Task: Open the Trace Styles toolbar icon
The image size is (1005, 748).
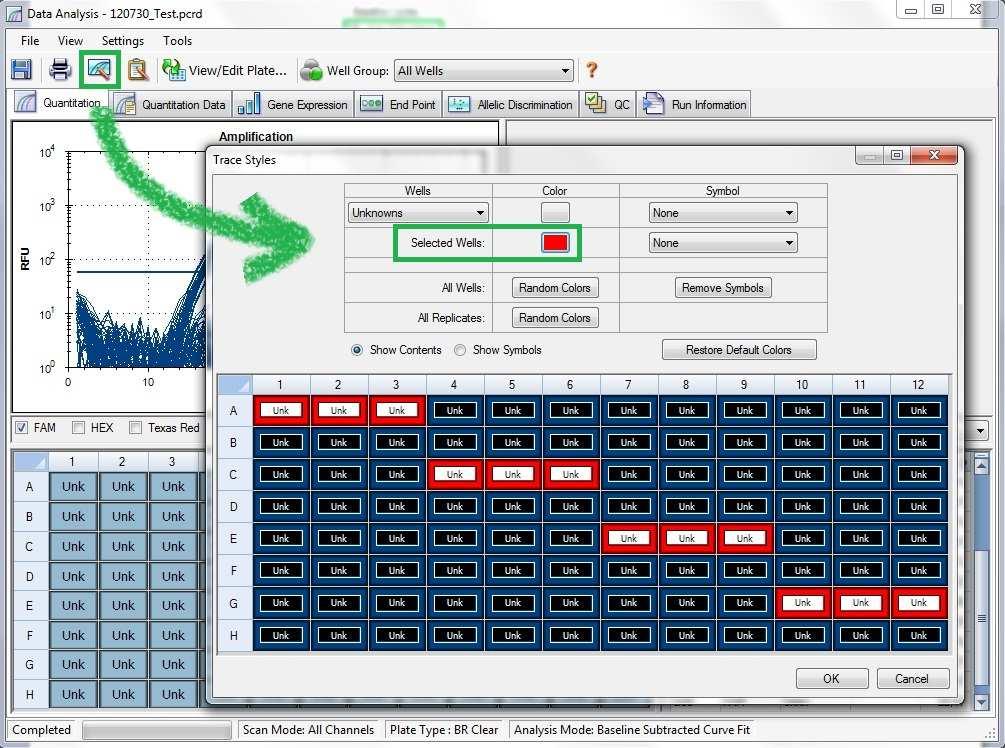Action: click(99, 69)
